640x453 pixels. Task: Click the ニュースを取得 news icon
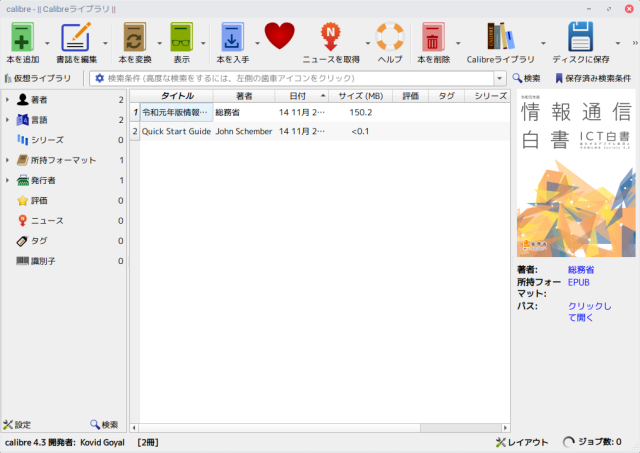[330, 37]
